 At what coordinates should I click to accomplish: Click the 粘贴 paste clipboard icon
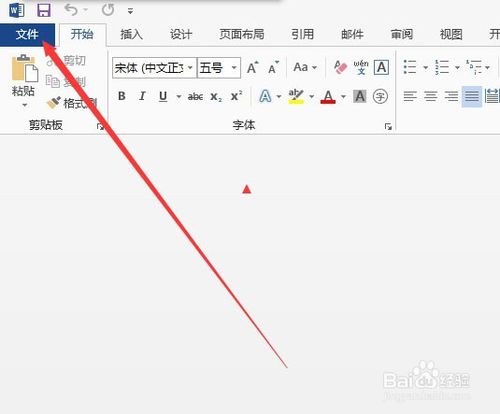click(24, 69)
